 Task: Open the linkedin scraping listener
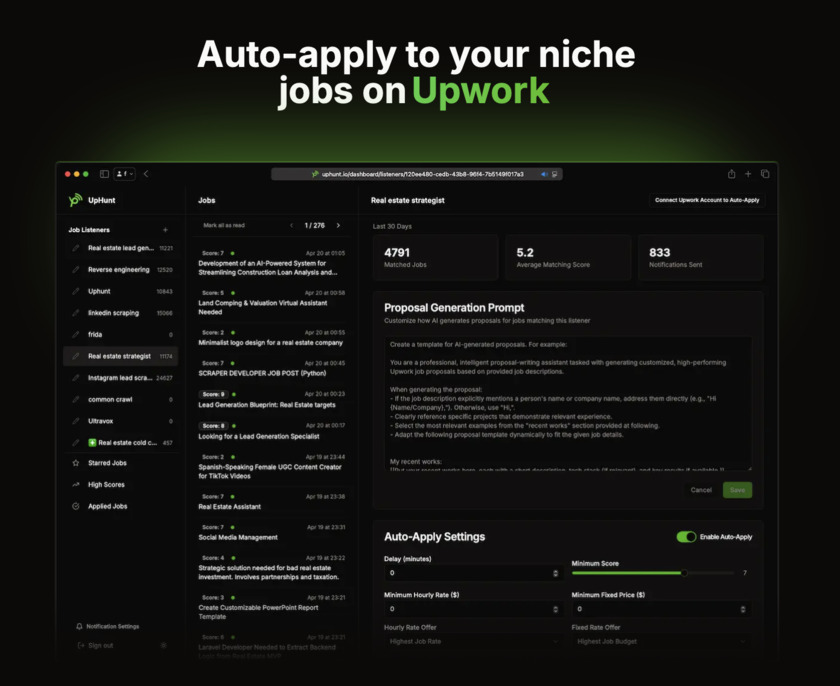[121, 313]
